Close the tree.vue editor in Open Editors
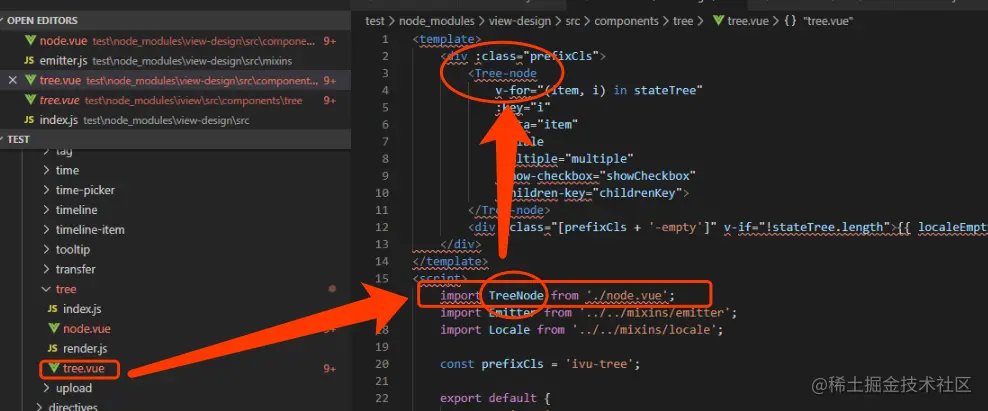The image size is (988, 411). [x=12, y=81]
